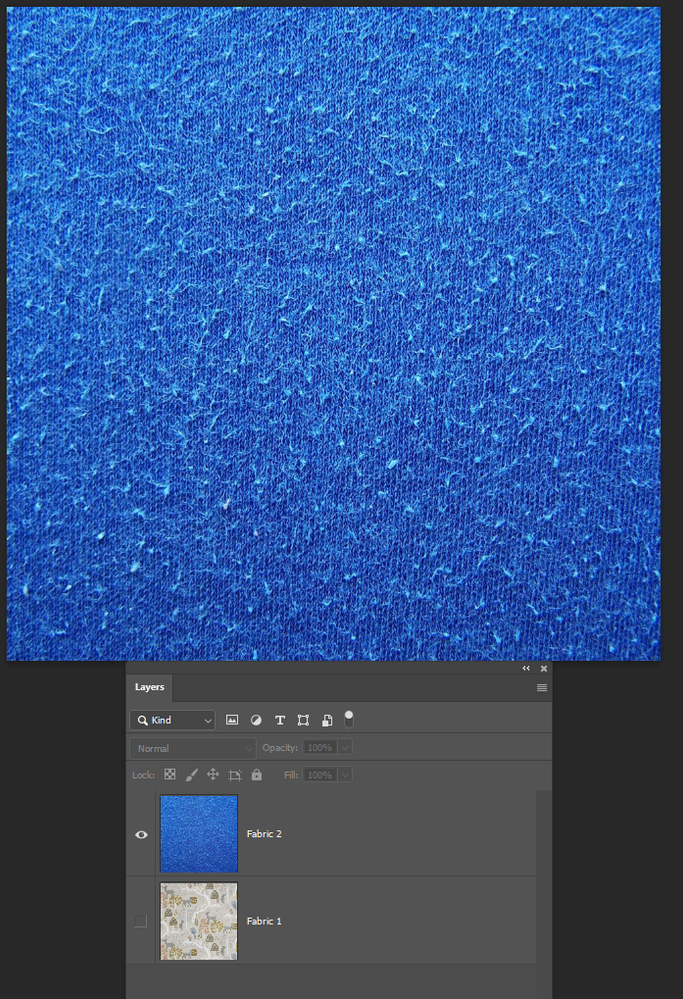Show the Fabric 1 layer

tap(141, 921)
